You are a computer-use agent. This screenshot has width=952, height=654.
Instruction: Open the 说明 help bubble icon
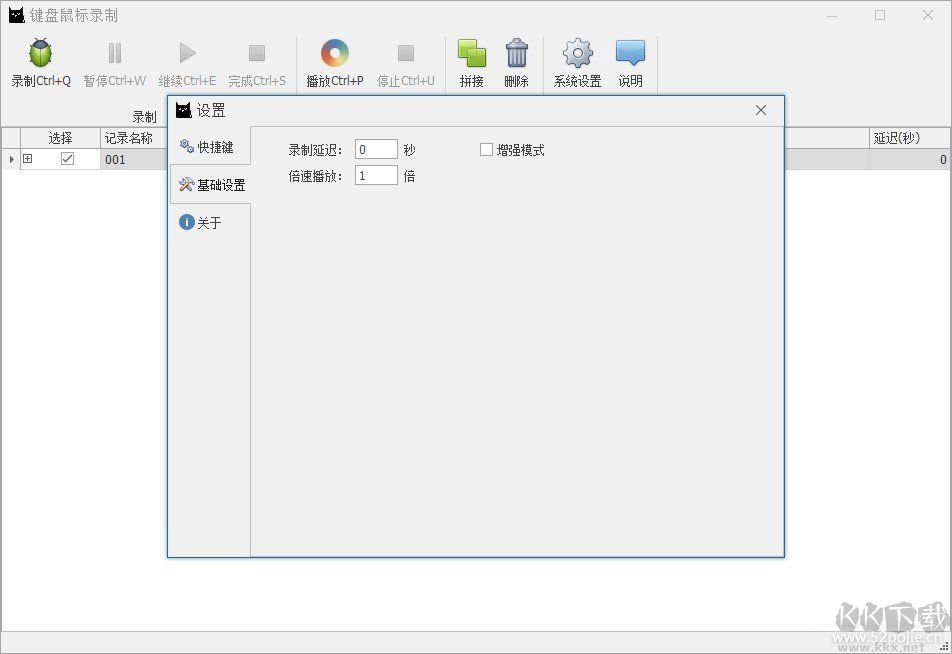pyautogui.click(x=630, y=54)
